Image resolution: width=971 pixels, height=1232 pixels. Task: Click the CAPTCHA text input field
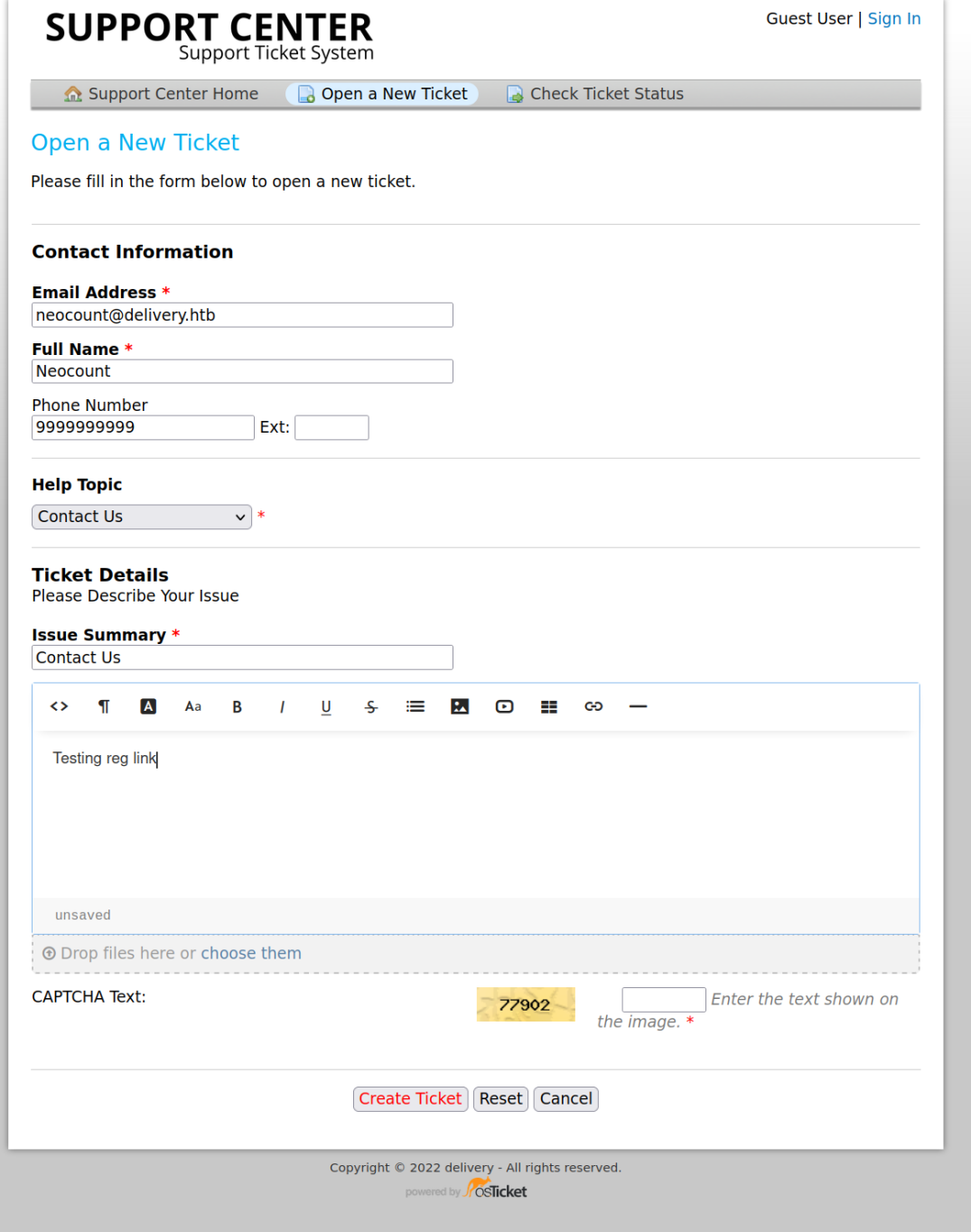pos(663,999)
